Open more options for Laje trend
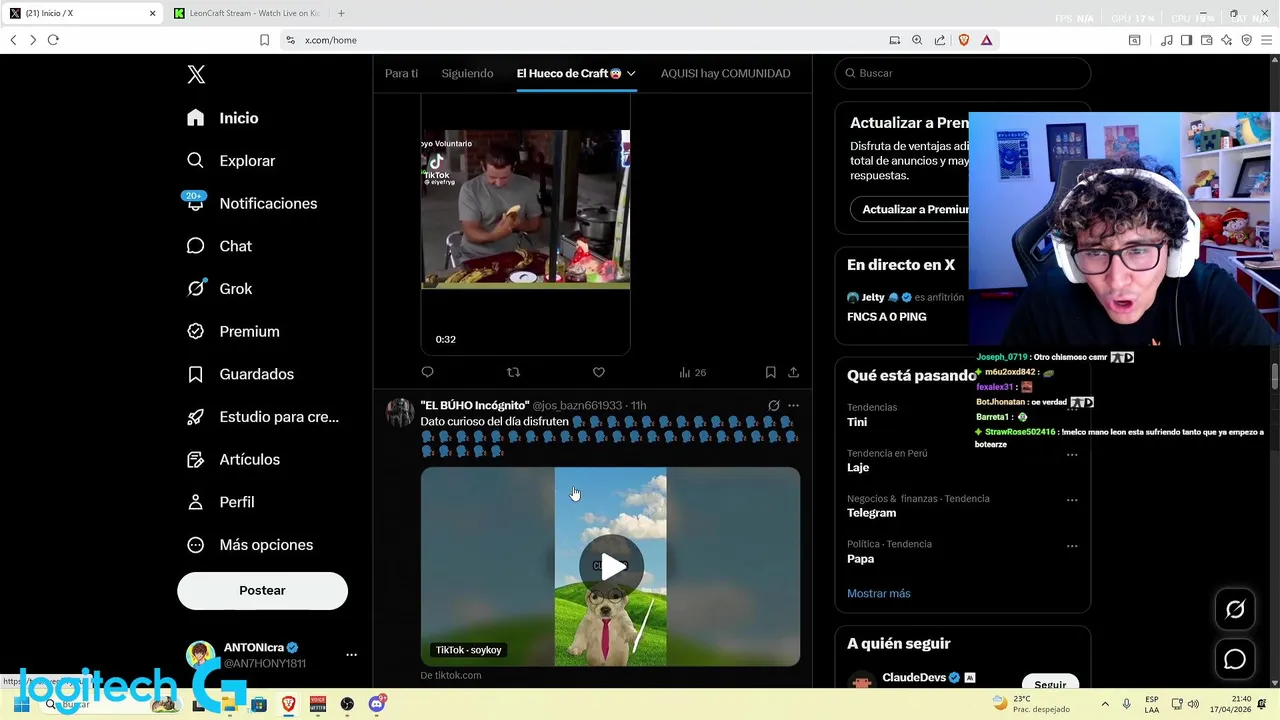The image size is (1280, 720). [x=1072, y=454]
